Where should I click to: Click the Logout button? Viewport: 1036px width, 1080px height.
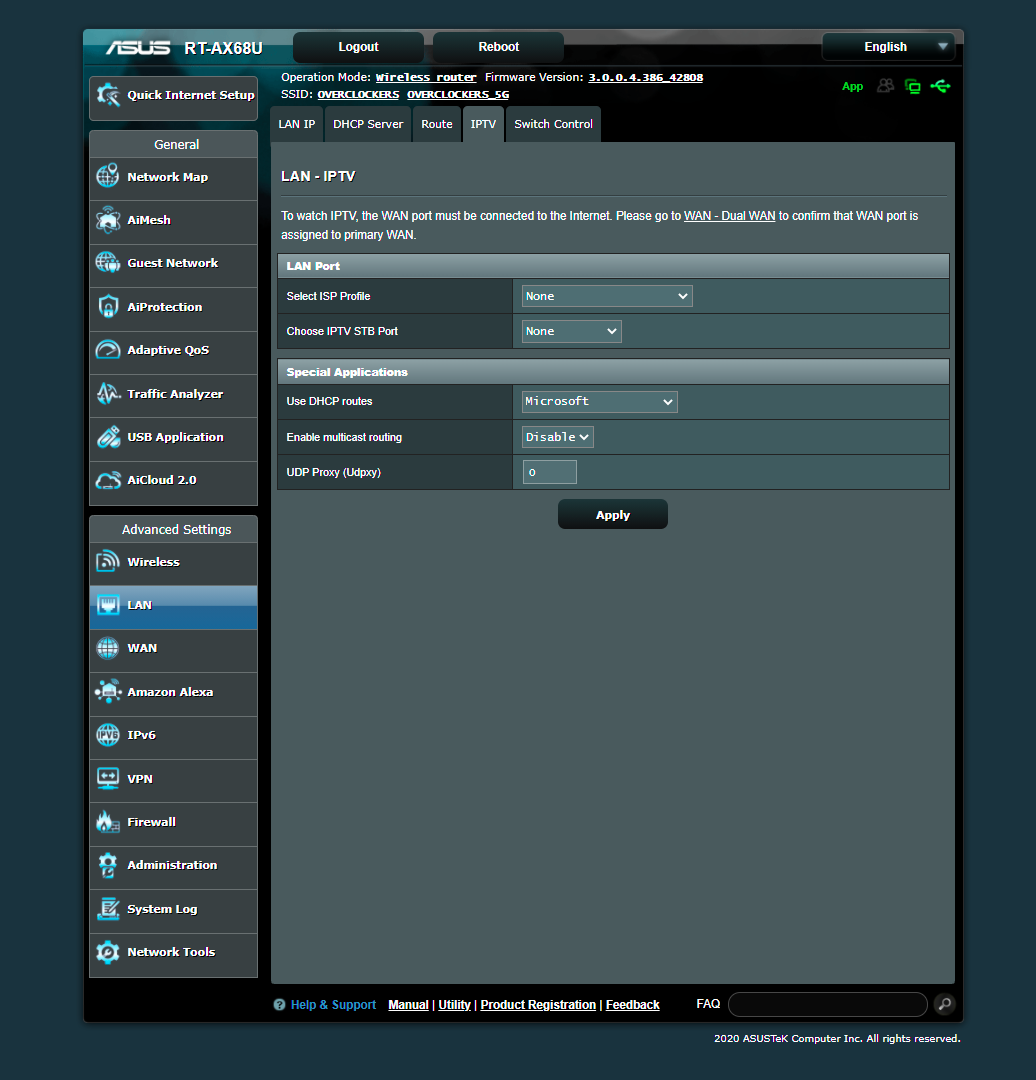point(358,47)
